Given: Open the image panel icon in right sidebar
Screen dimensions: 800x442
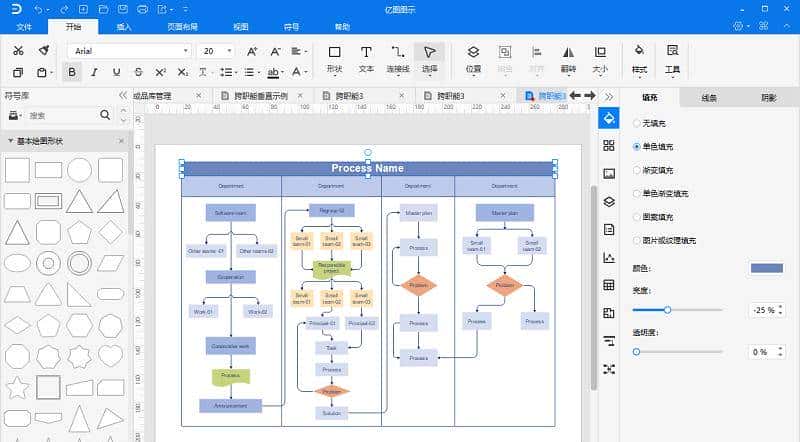Looking at the screenshot, I should [608, 173].
